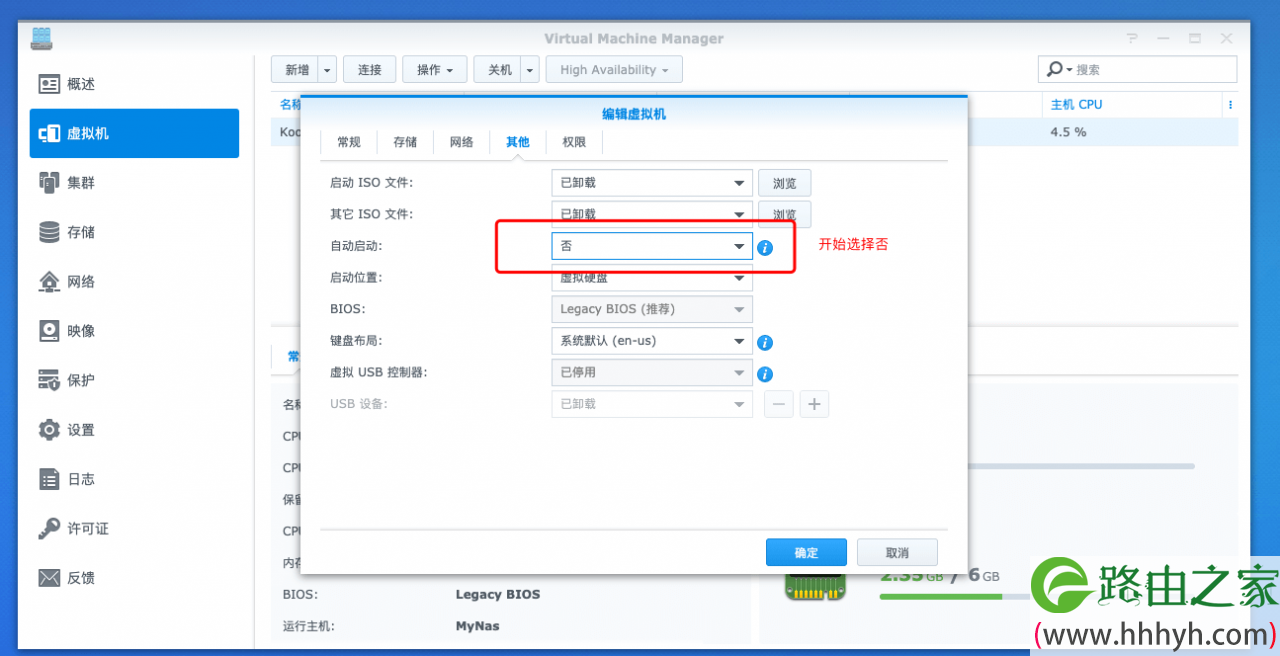Open 启动 ISO 文件 dropdown
1280x656 pixels.
pos(652,183)
